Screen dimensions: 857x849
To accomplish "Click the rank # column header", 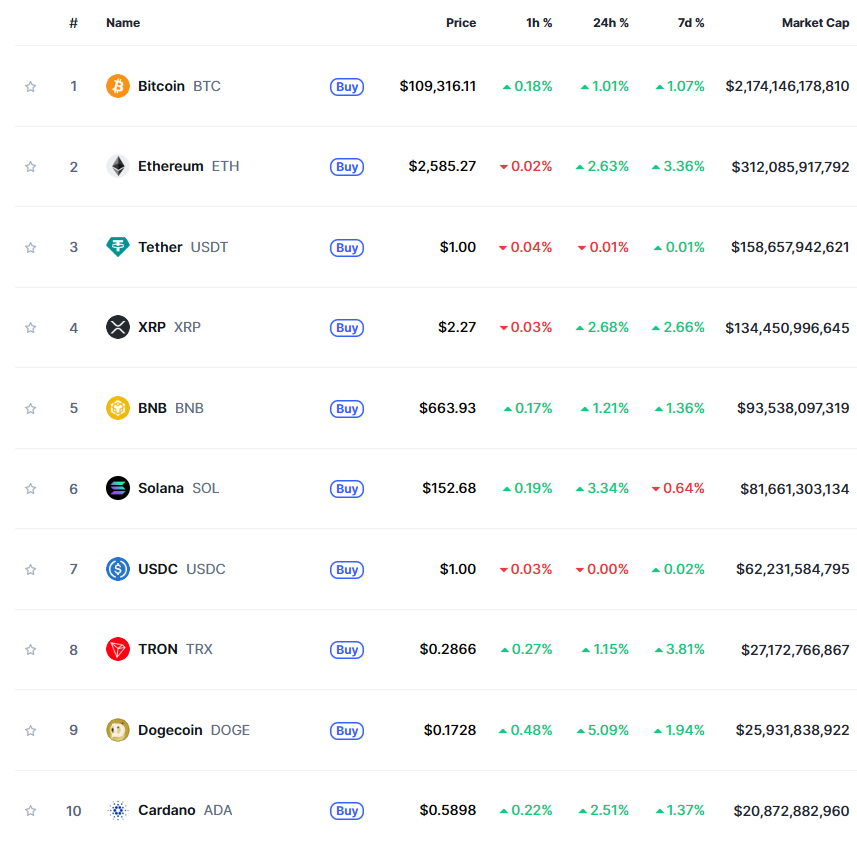I will click(x=73, y=23).
